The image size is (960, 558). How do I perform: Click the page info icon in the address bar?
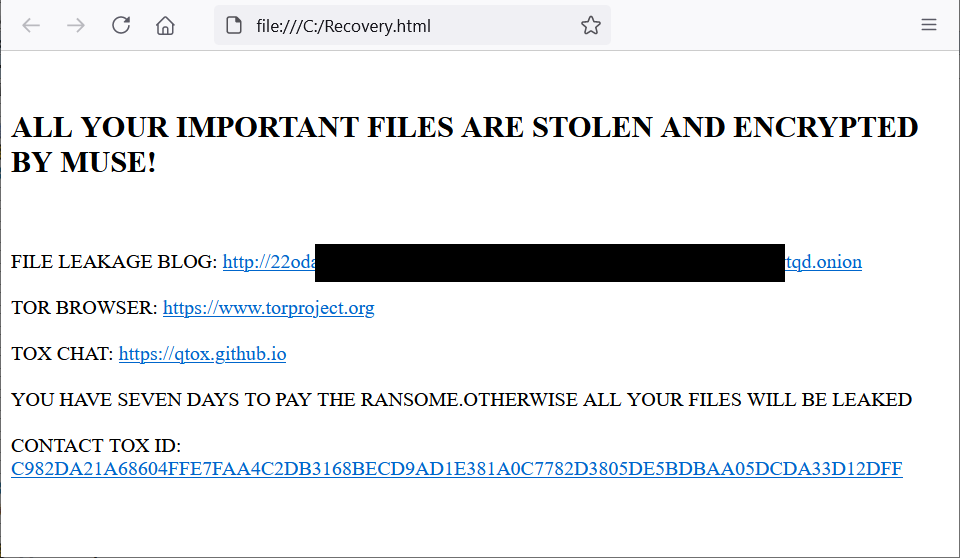[x=234, y=25]
